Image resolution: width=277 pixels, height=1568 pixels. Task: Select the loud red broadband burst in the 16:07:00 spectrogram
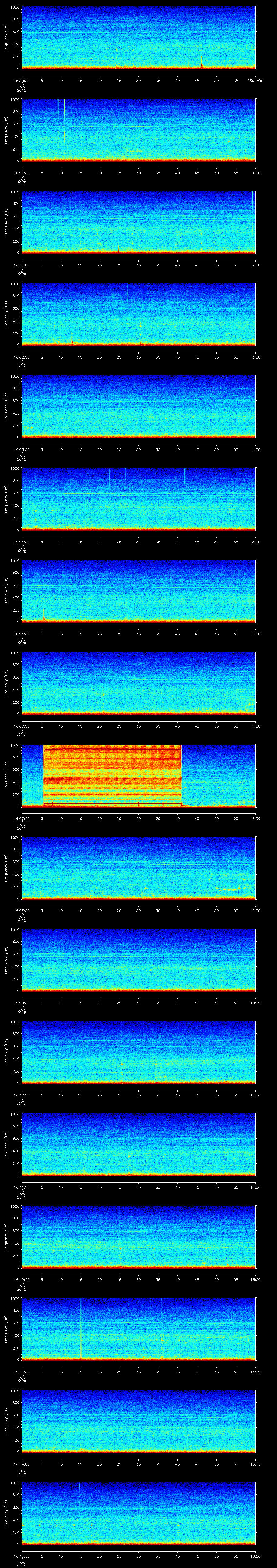point(113,775)
